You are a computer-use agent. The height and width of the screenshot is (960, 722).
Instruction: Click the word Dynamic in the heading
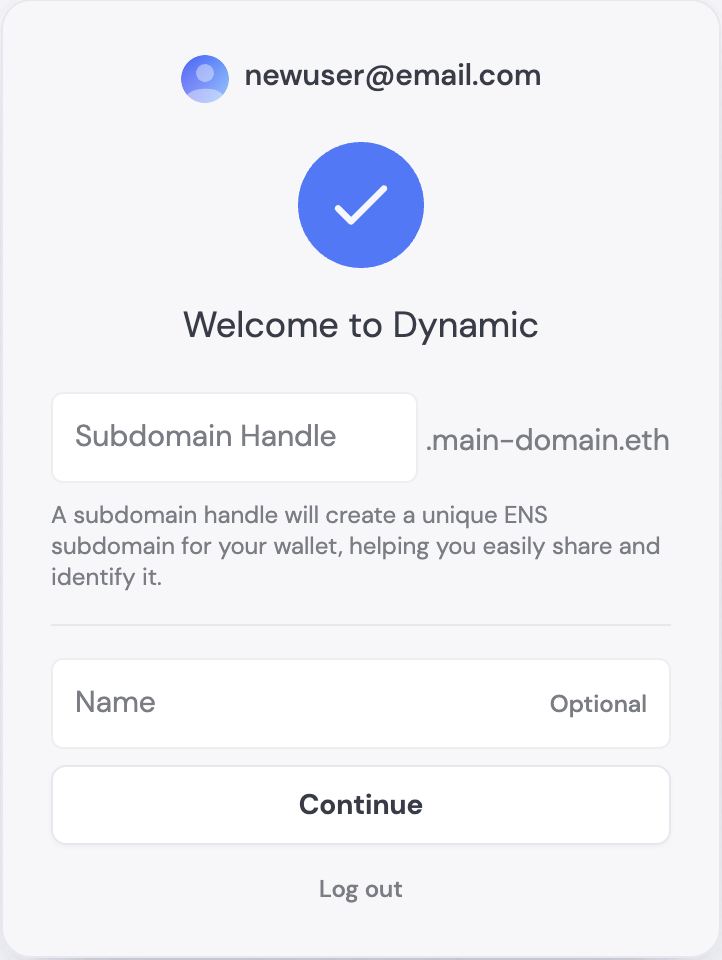465,326
